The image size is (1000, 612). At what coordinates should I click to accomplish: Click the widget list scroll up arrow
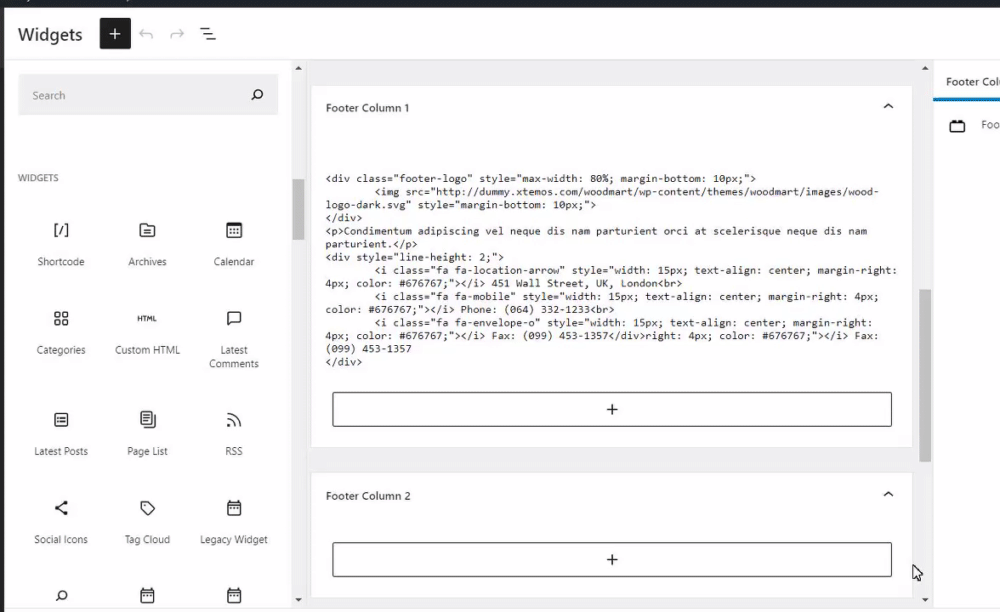[x=298, y=68]
